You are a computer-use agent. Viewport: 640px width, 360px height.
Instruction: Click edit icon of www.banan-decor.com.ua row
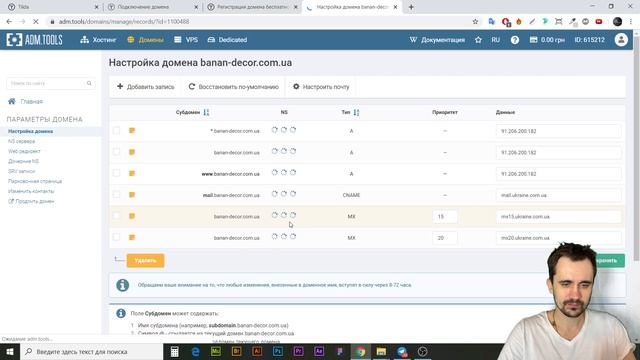132,173
